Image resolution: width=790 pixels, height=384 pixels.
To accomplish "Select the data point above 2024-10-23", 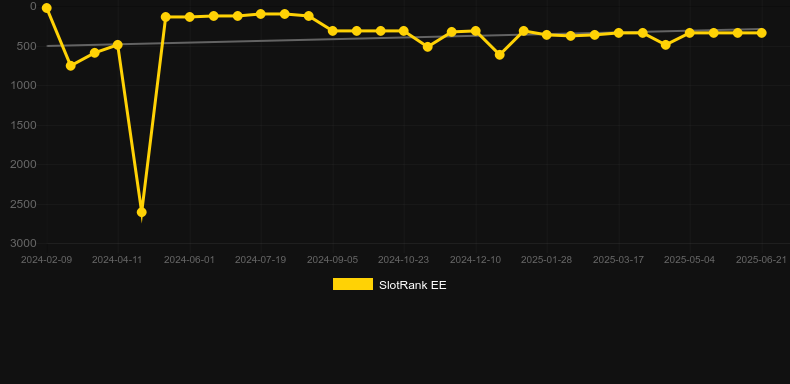I will click(x=404, y=31).
